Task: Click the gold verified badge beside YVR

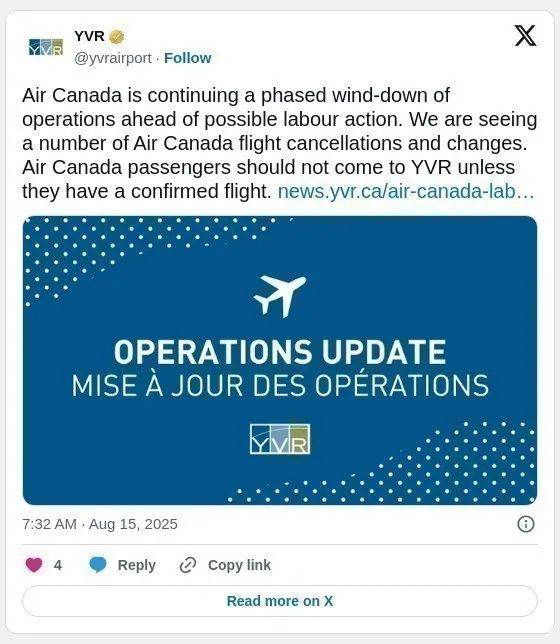Action: point(116,37)
